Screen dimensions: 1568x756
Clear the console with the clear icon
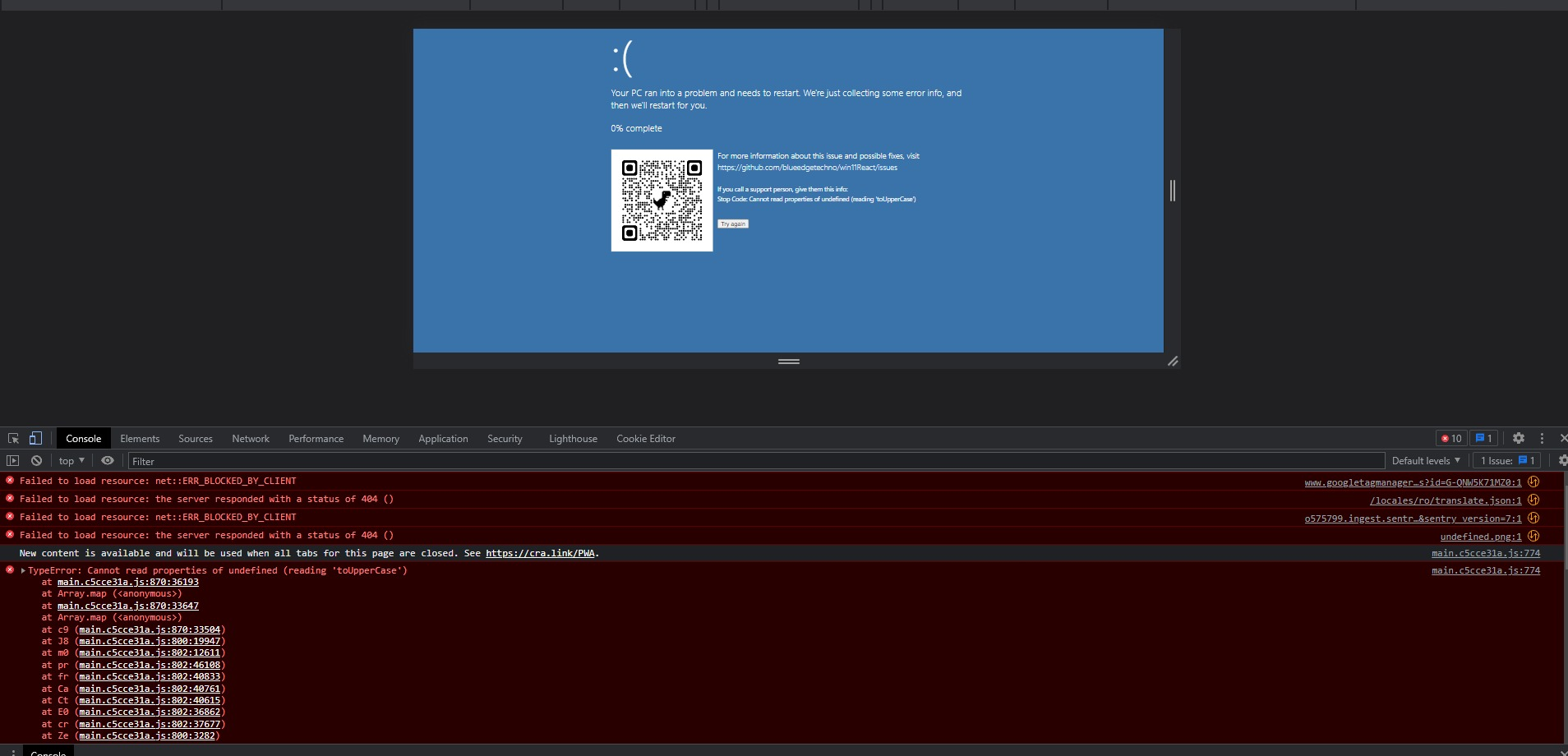(x=36, y=460)
